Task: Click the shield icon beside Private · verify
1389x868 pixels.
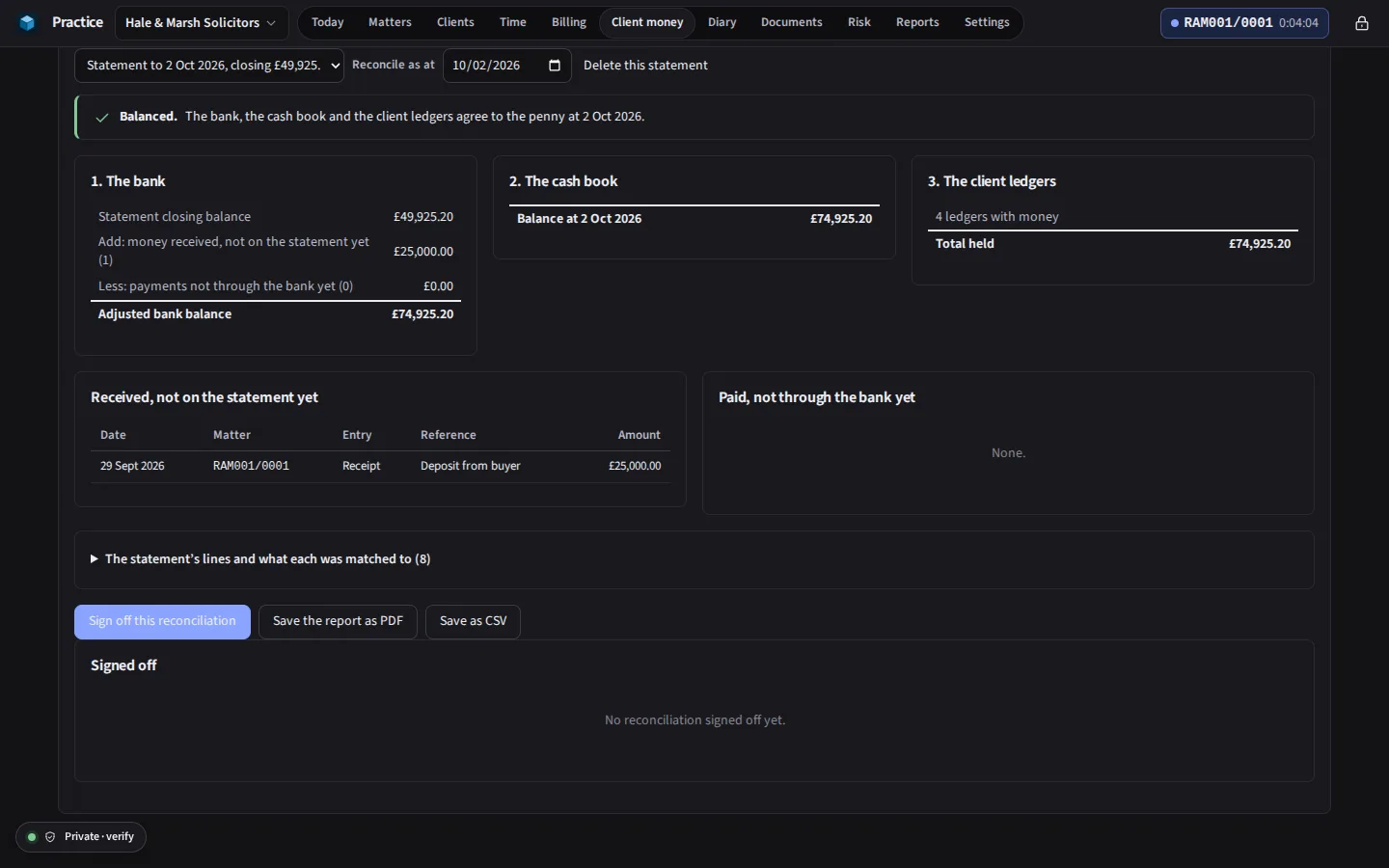Action: pyautogui.click(x=50, y=837)
